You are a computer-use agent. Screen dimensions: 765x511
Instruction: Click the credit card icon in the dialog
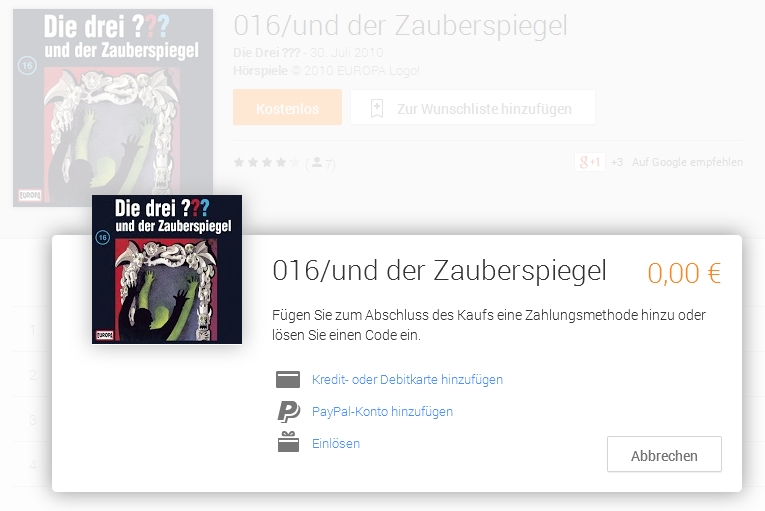pos(288,379)
